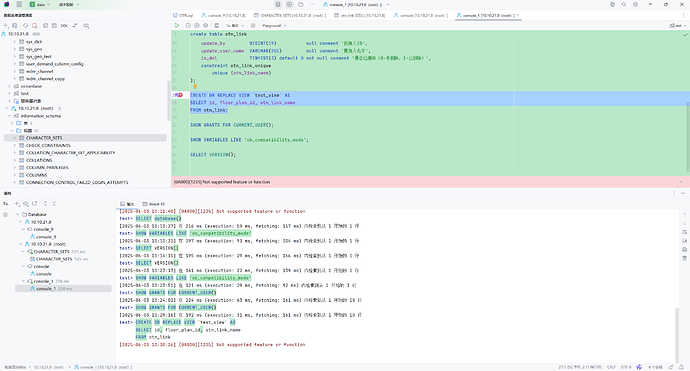Expand the oceanbase schema node

coord(9,86)
